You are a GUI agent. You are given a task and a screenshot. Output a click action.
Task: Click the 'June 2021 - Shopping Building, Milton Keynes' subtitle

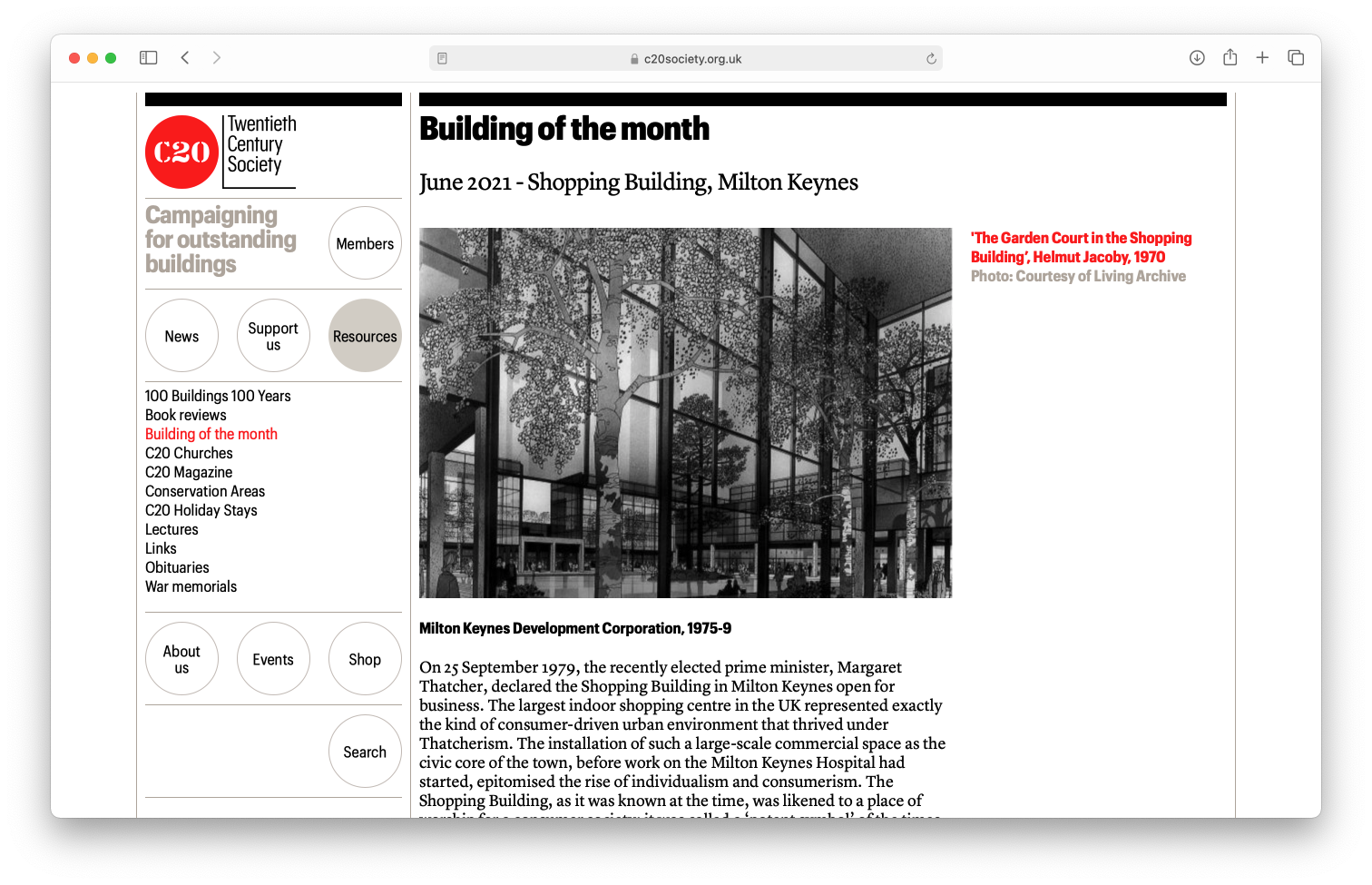[x=639, y=182]
